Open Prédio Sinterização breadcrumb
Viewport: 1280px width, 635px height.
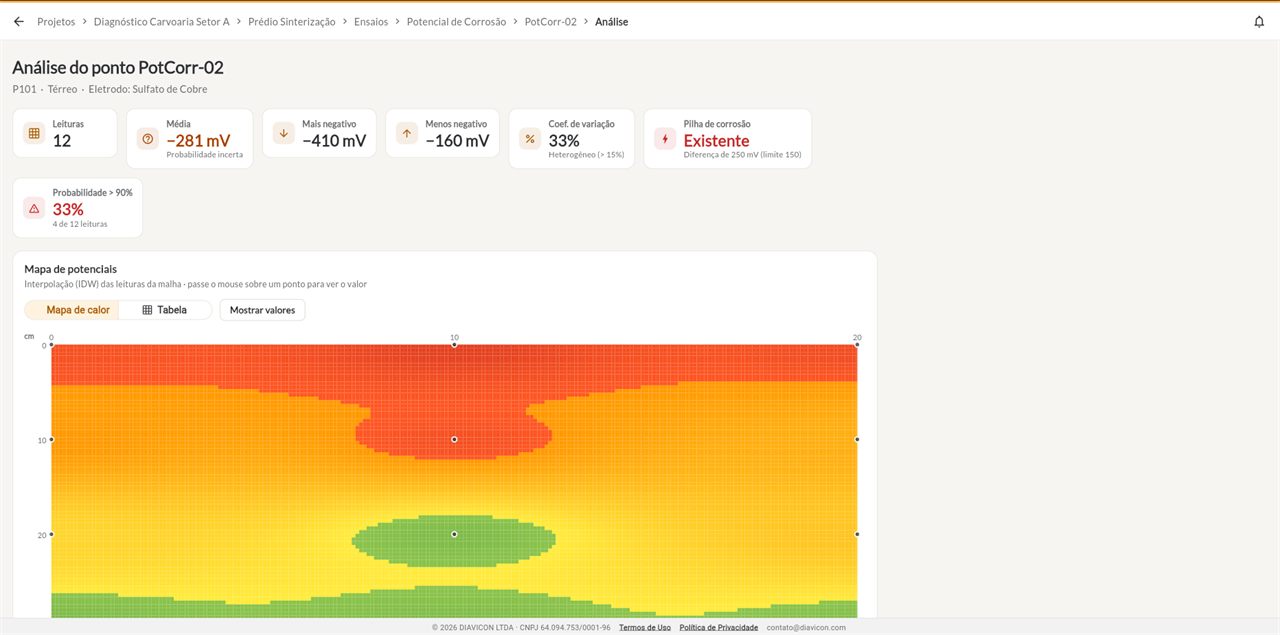pos(292,21)
